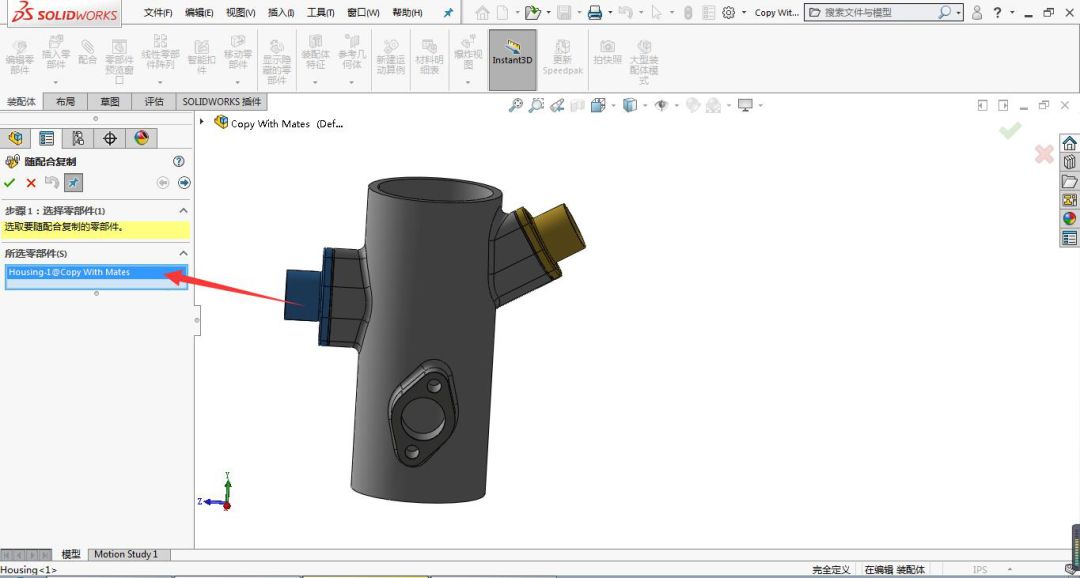Open SOLIDWORKS Resources task pane icon
This screenshot has height=578, width=1080.
tap(1069, 143)
